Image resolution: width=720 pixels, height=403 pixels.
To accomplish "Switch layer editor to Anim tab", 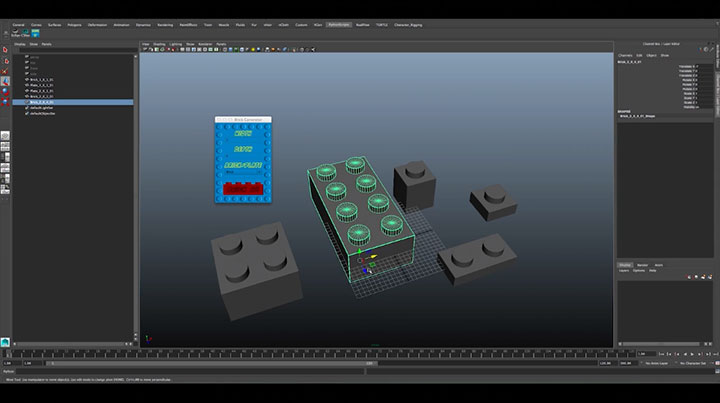I will pyautogui.click(x=658, y=265).
